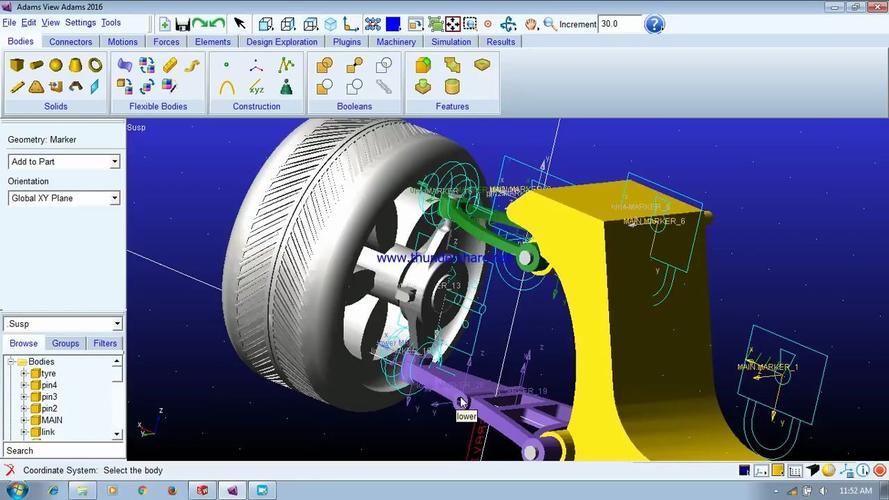Pick the Select arrow tool

tap(240, 23)
